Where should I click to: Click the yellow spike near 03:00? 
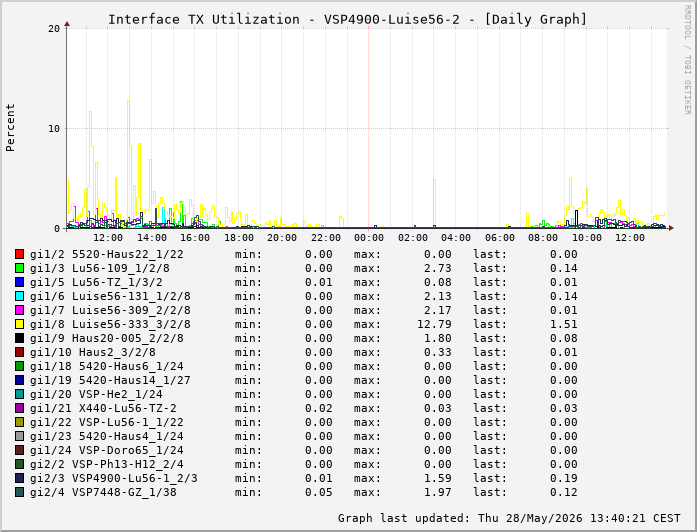(434, 202)
